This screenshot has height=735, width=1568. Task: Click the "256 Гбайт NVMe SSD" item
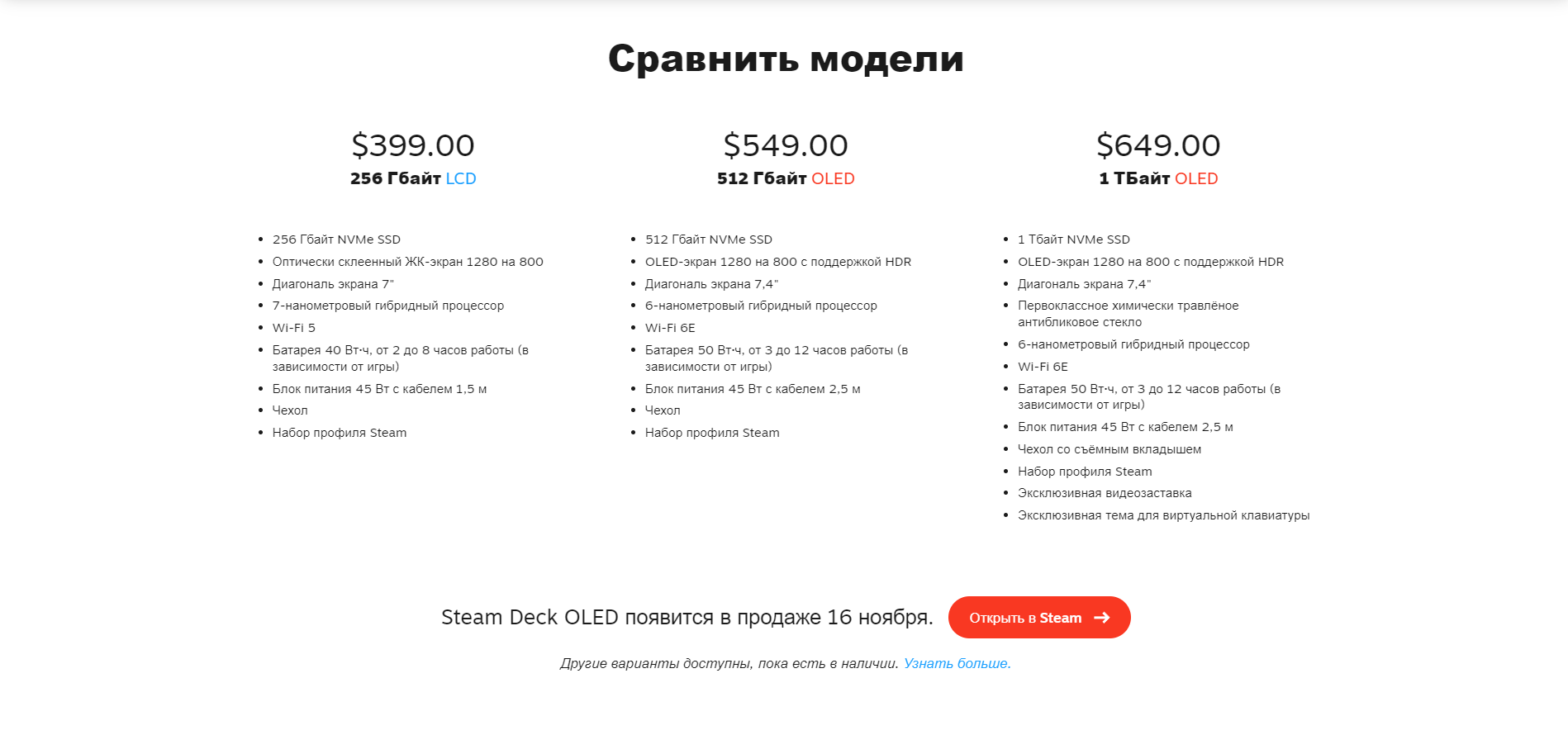point(336,239)
